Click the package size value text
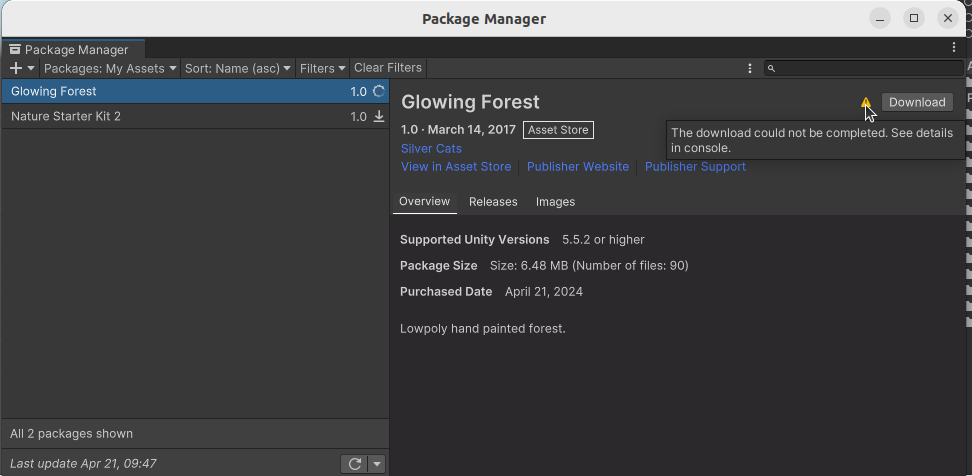 (589, 266)
